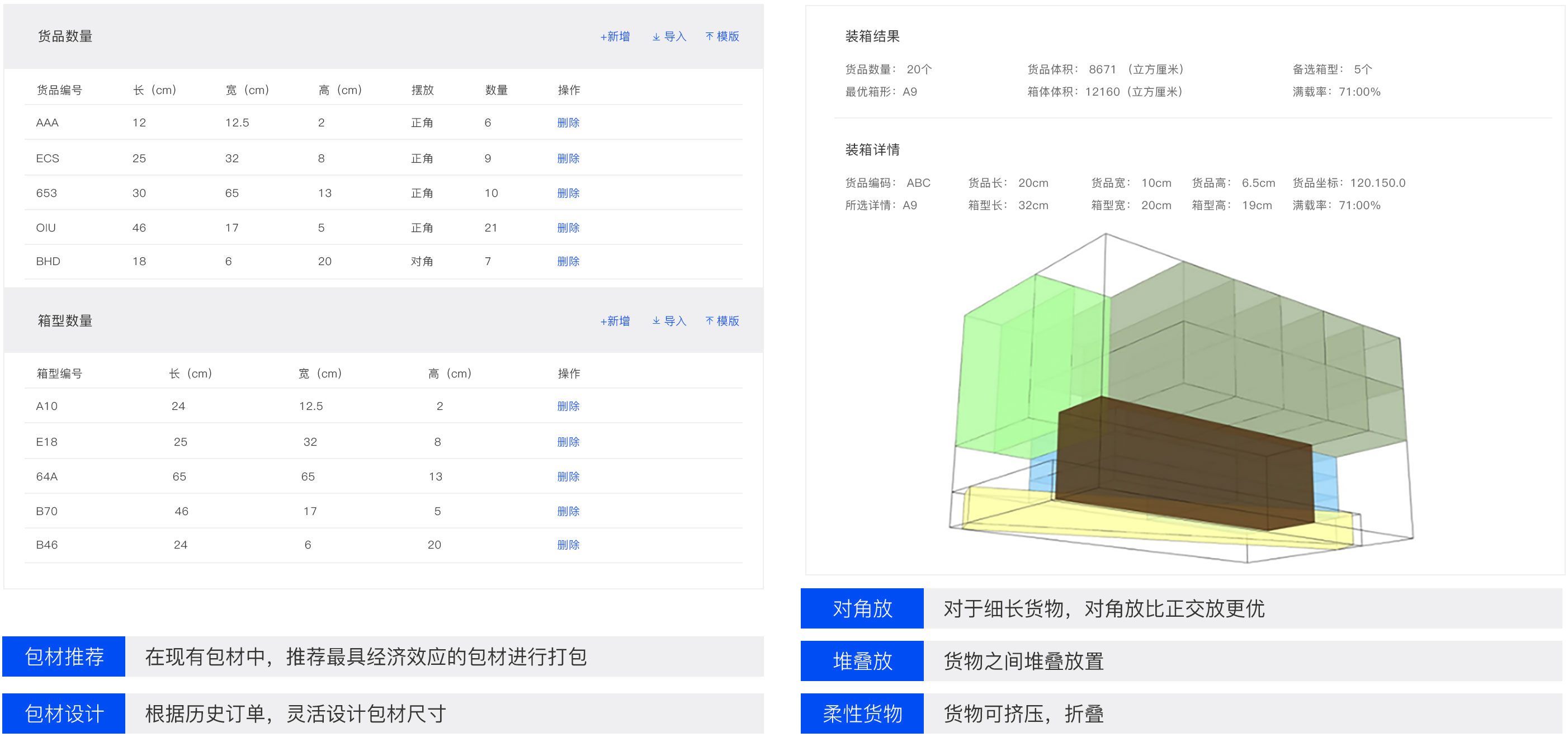Click the 摆放 column header
Screen dimensions: 1568x737
coord(422,90)
